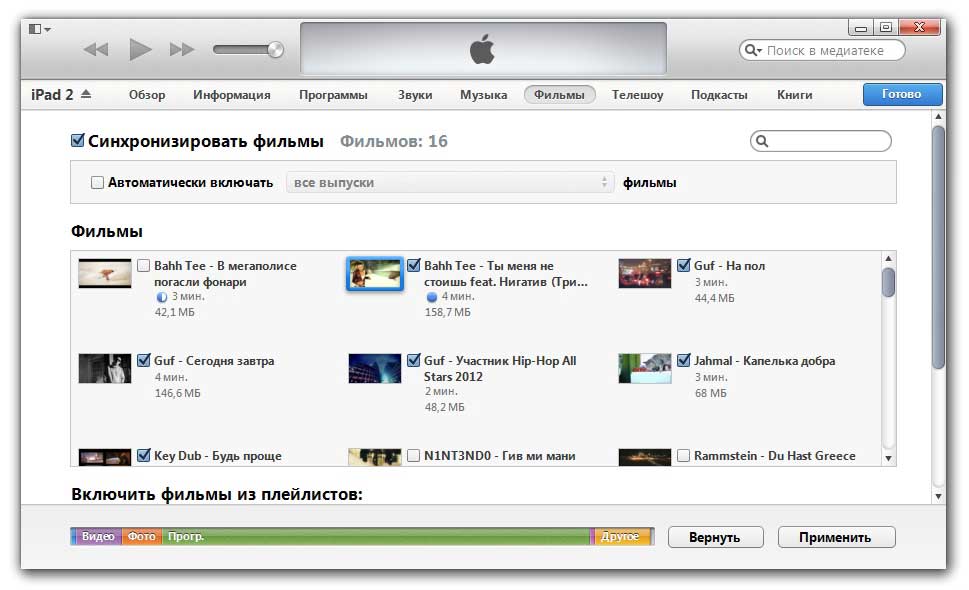Click the fast forward next button

point(182,49)
